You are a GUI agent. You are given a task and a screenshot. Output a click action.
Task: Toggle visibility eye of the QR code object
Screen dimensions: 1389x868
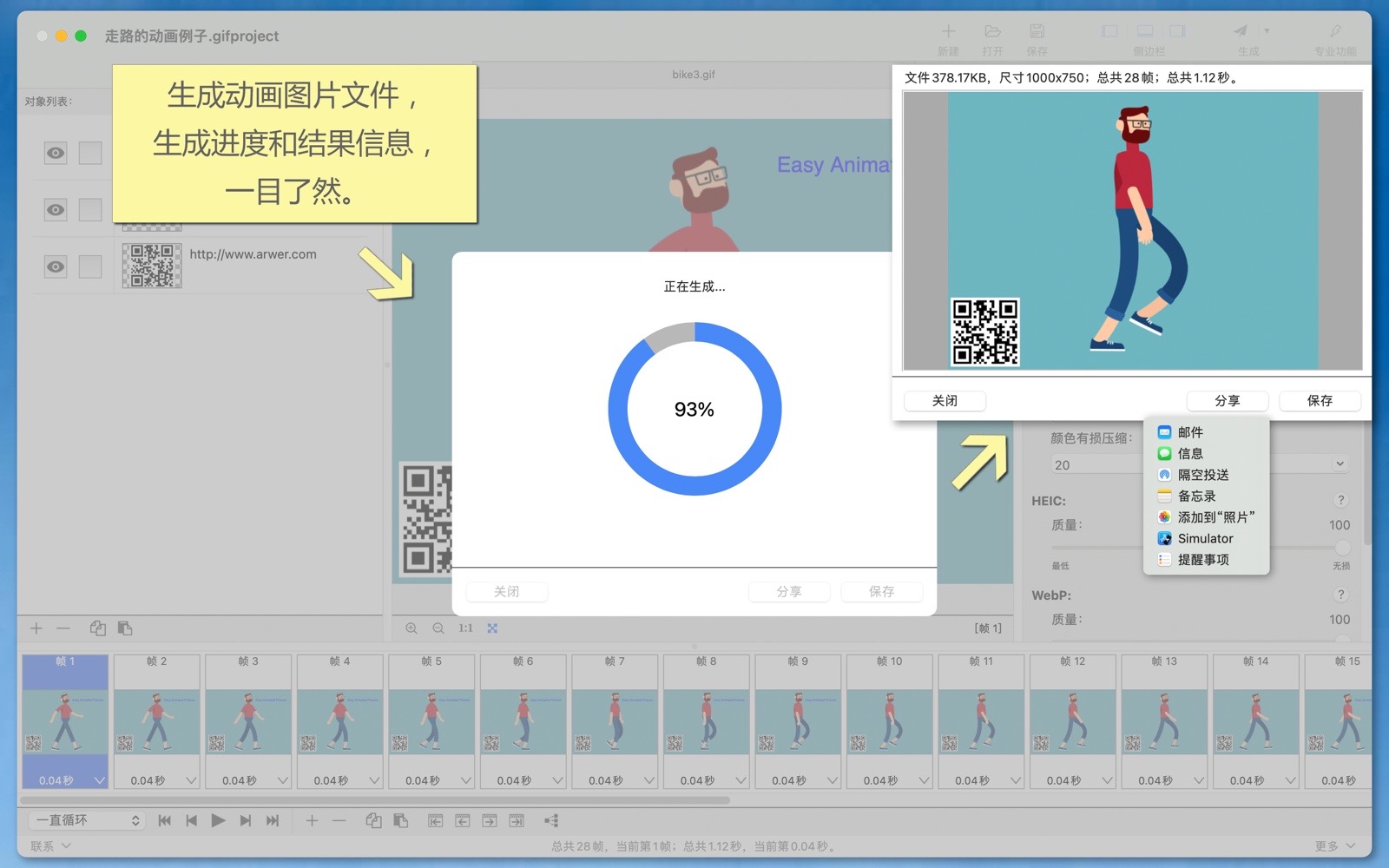pyautogui.click(x=56, y=266)
